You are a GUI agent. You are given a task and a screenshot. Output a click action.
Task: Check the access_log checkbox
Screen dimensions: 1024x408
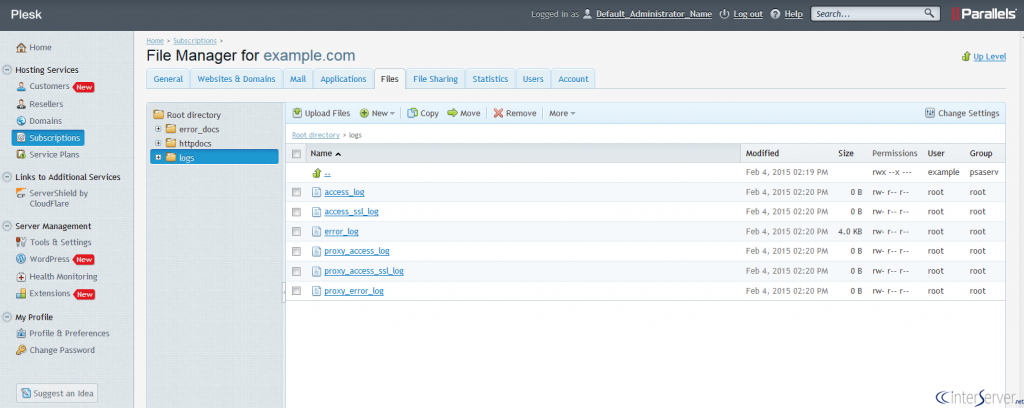click(296, 192)
